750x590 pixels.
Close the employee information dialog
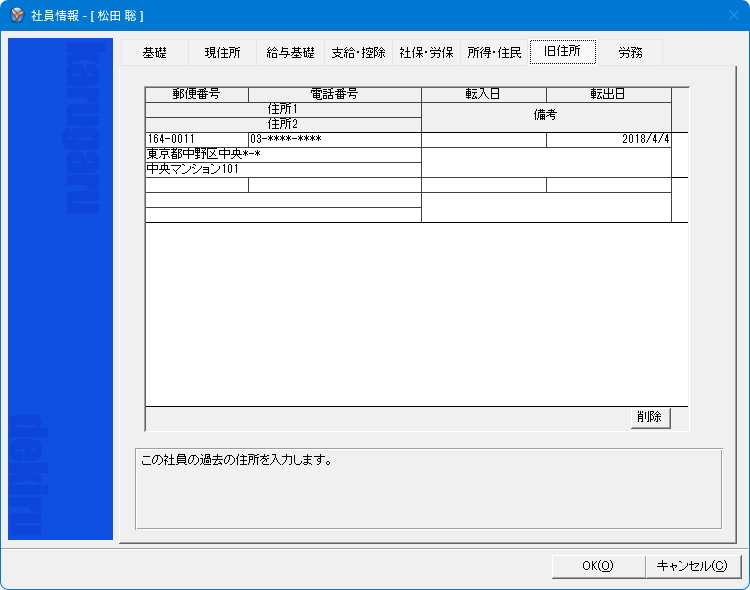coord(727,15)
